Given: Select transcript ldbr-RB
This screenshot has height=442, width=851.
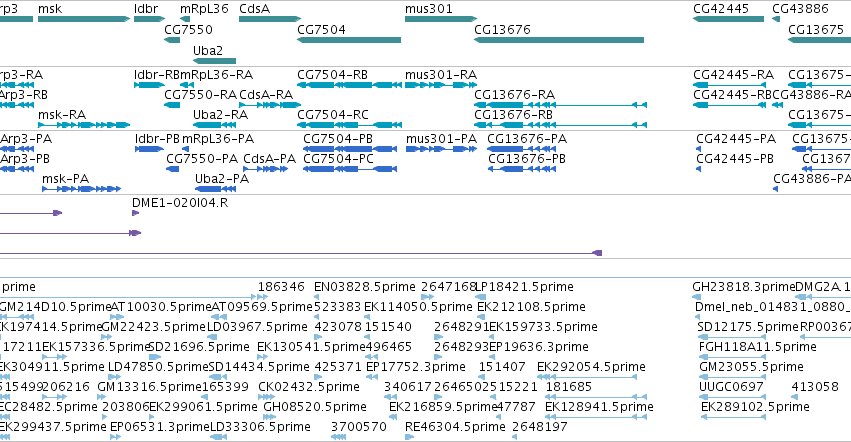Looking at the screenshot, I should click(x=149, y=85).
